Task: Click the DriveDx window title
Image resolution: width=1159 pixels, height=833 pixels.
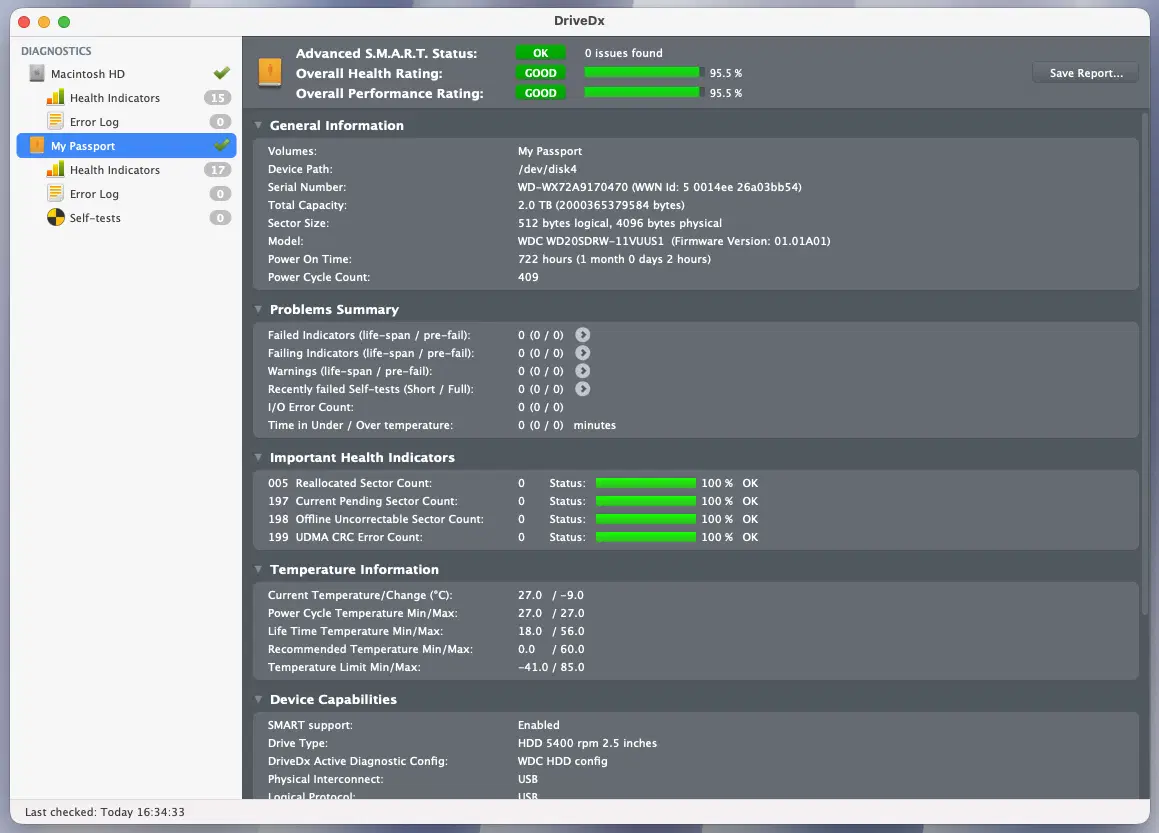Action: pos(580,21)
